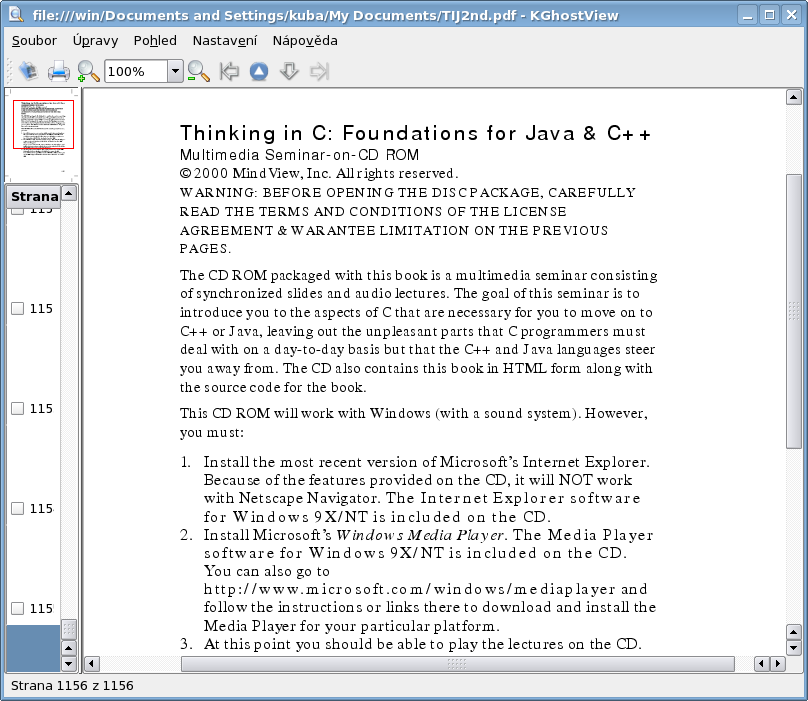Print the document using the printer icon

58,71
